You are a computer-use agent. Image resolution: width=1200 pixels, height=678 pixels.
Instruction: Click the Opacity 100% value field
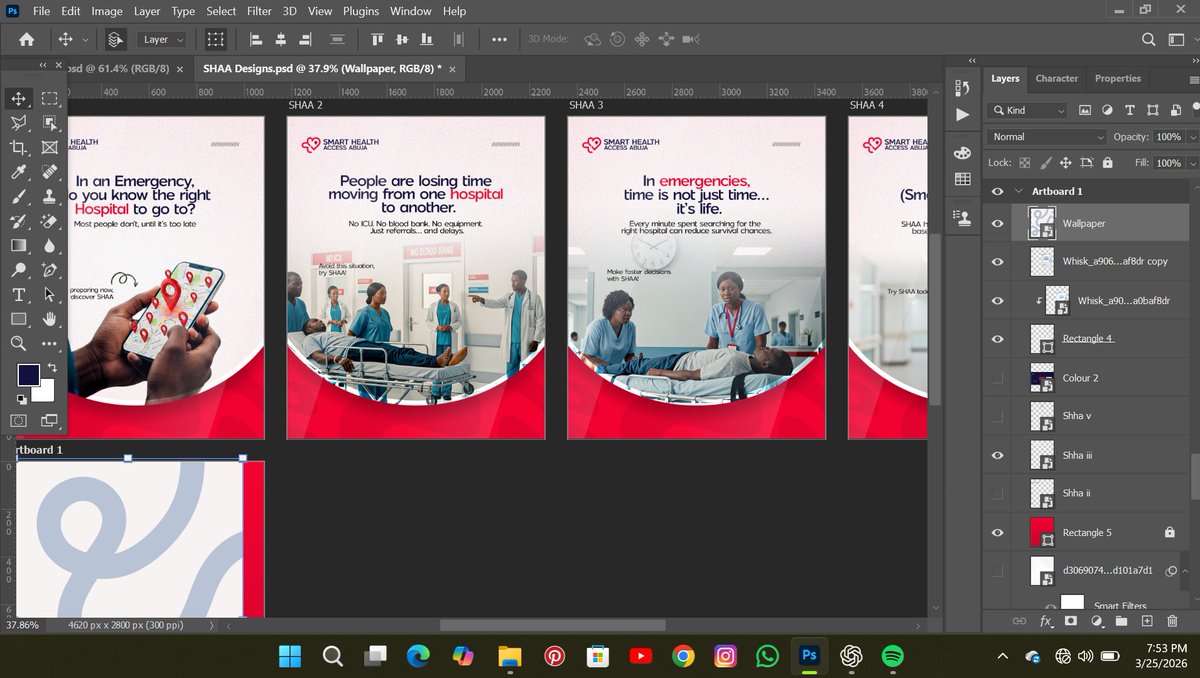point(1168,136)
